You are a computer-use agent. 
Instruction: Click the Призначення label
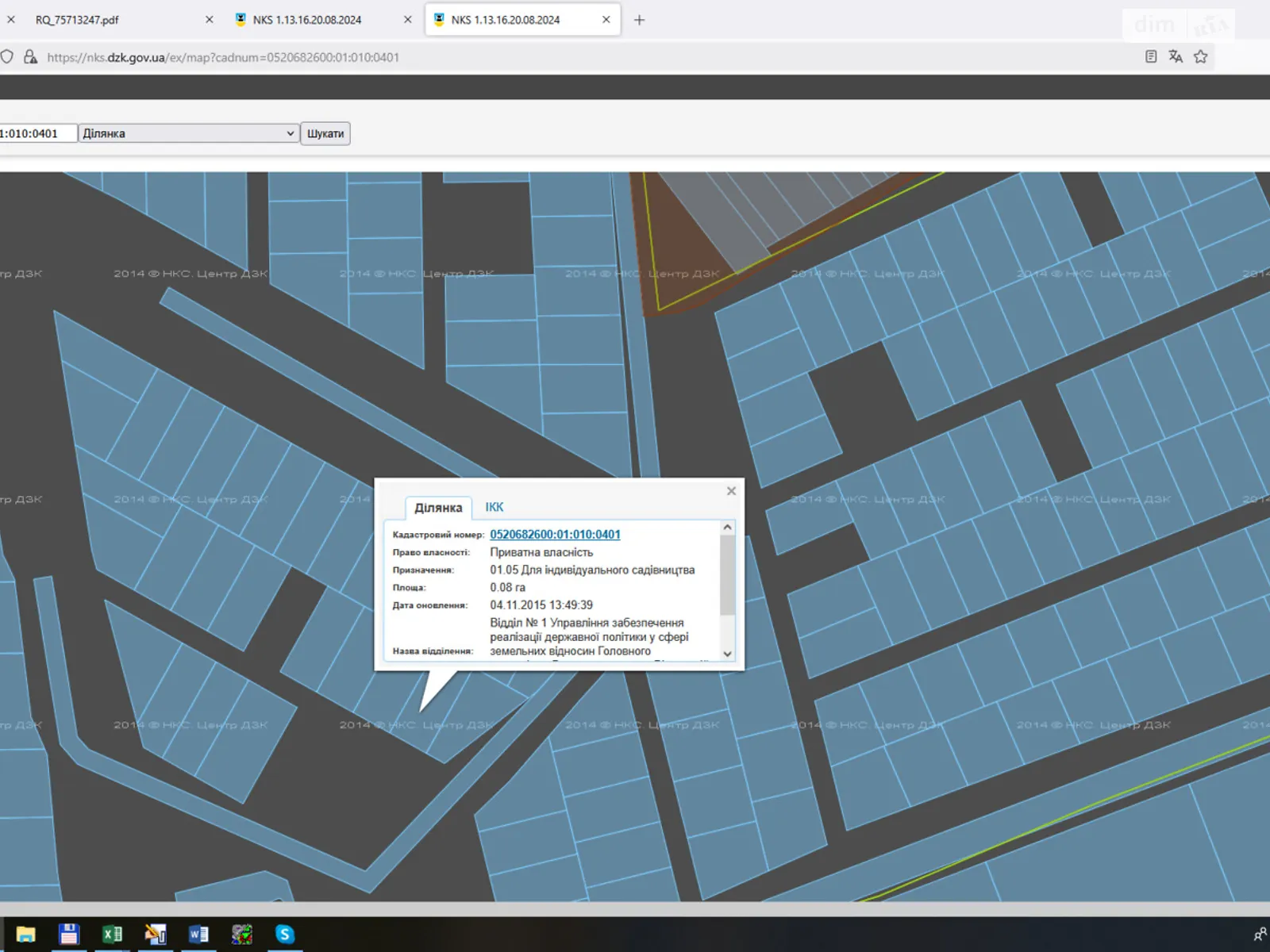click(x=423, y=570)
